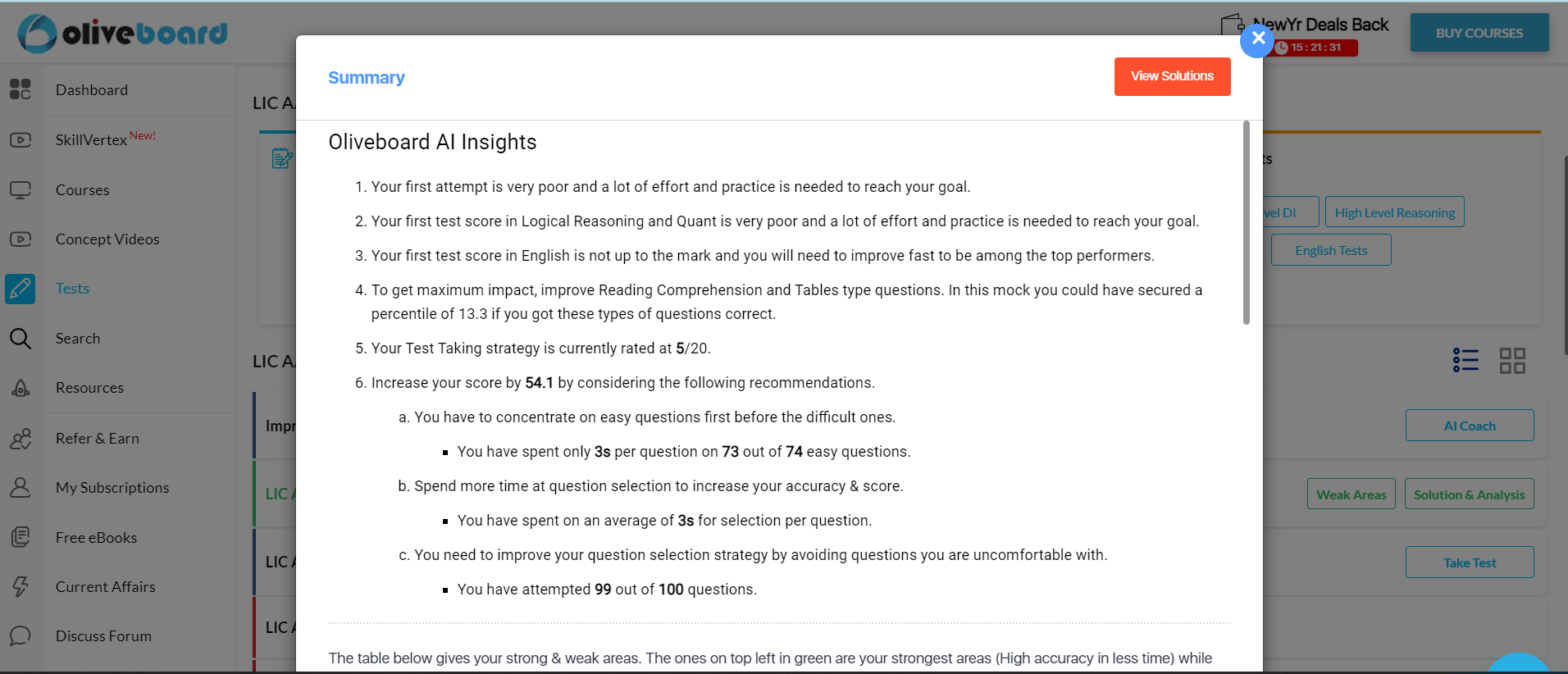1568x674 pixels.
Task: Open the Free eBooks icon
Action: coord(21,537)
